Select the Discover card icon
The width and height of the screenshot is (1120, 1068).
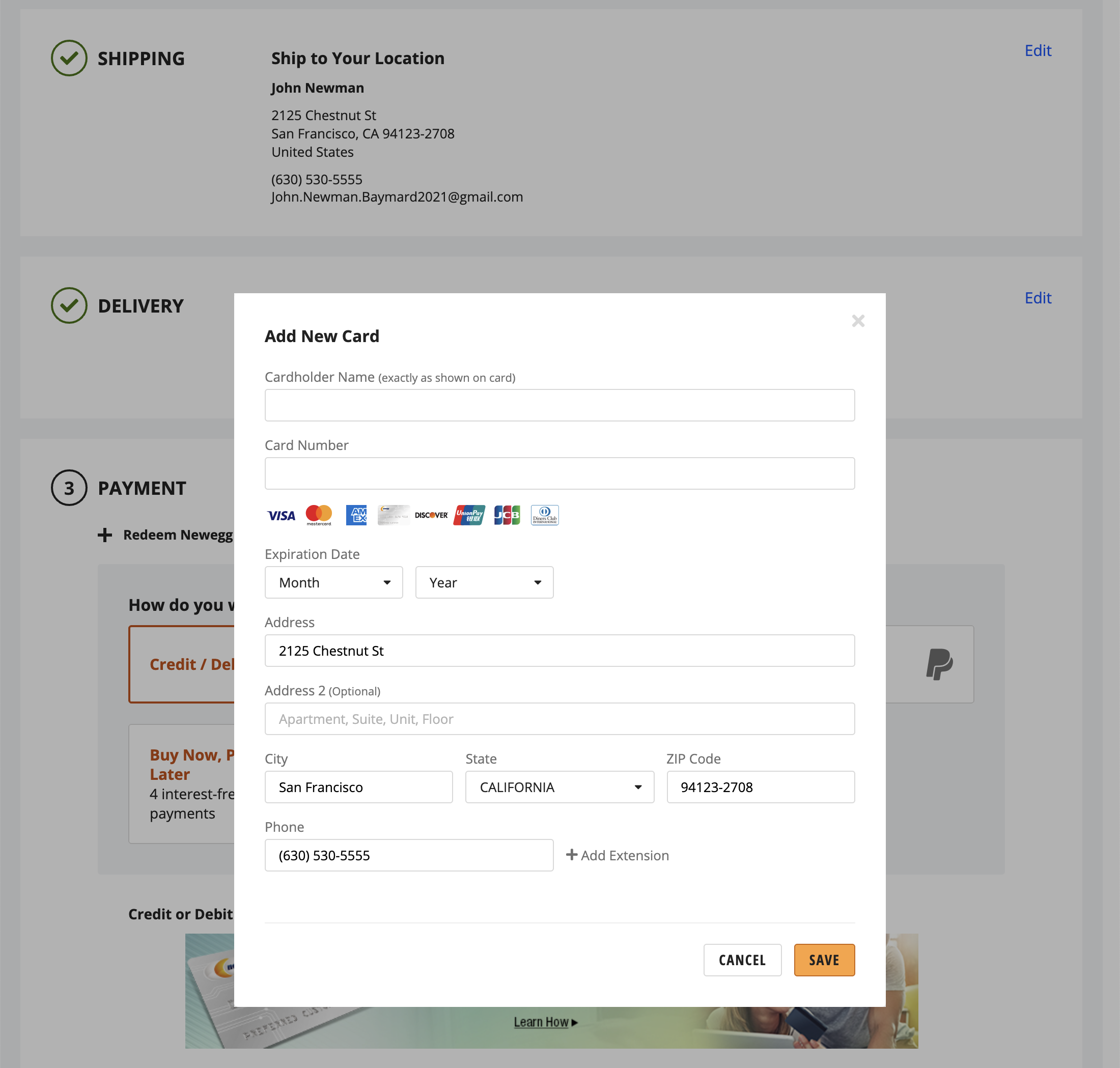click(x=431, y=515)
